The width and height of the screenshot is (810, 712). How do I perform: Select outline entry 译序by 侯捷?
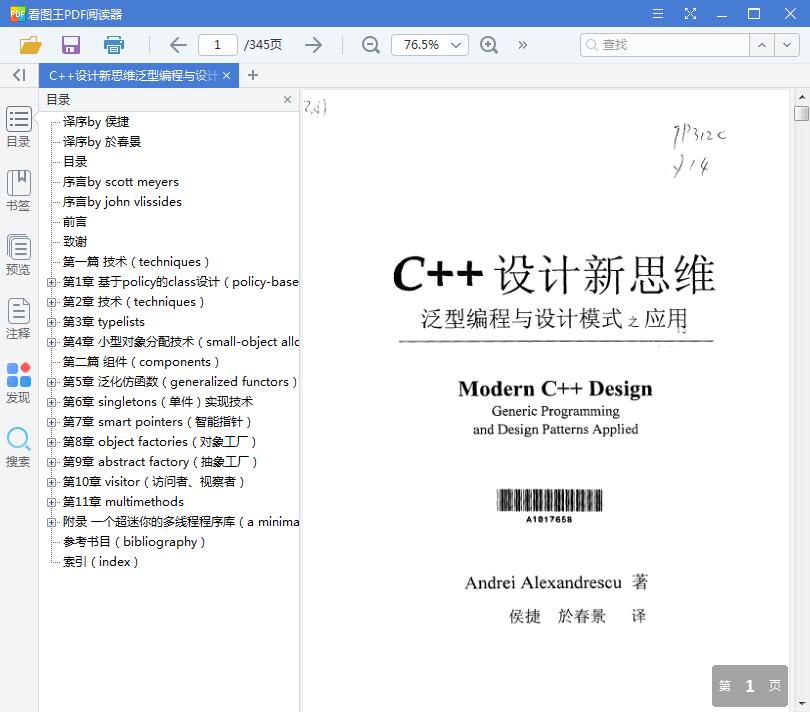click(96, 122)
